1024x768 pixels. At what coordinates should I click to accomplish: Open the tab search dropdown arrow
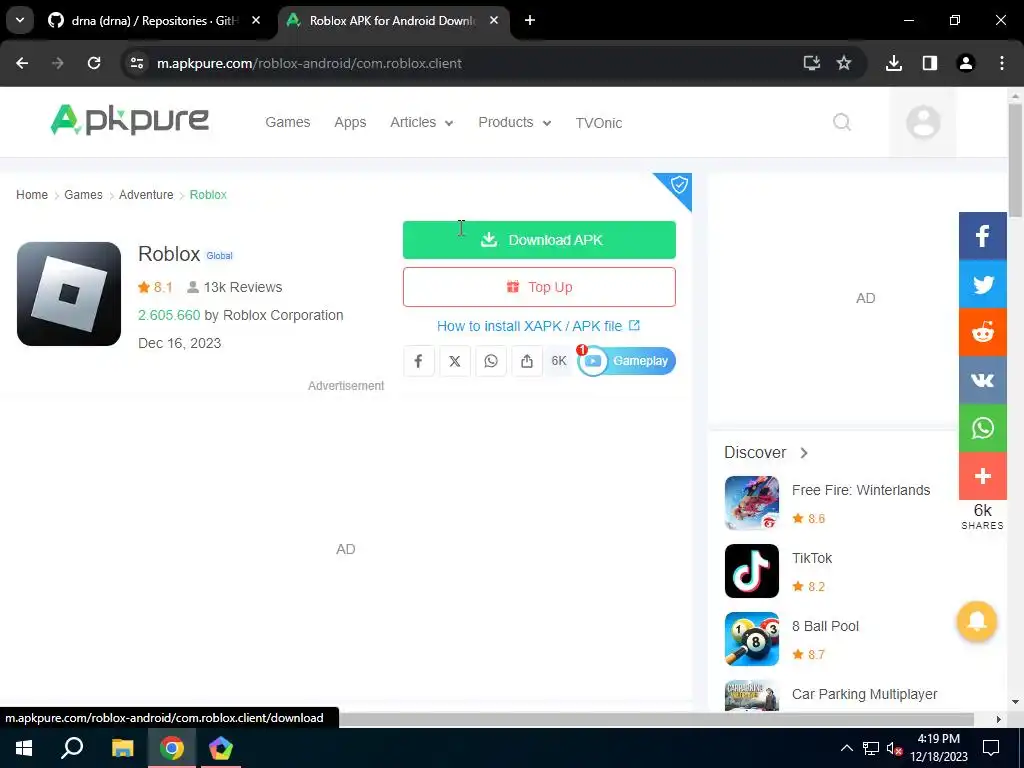pos(20,20)
